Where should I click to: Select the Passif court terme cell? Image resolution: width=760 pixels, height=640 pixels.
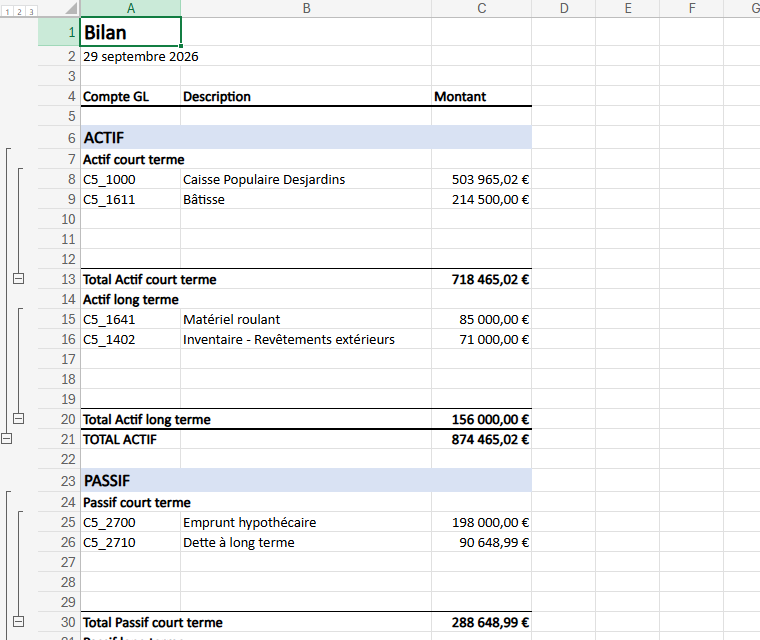(x=130, y=502)
